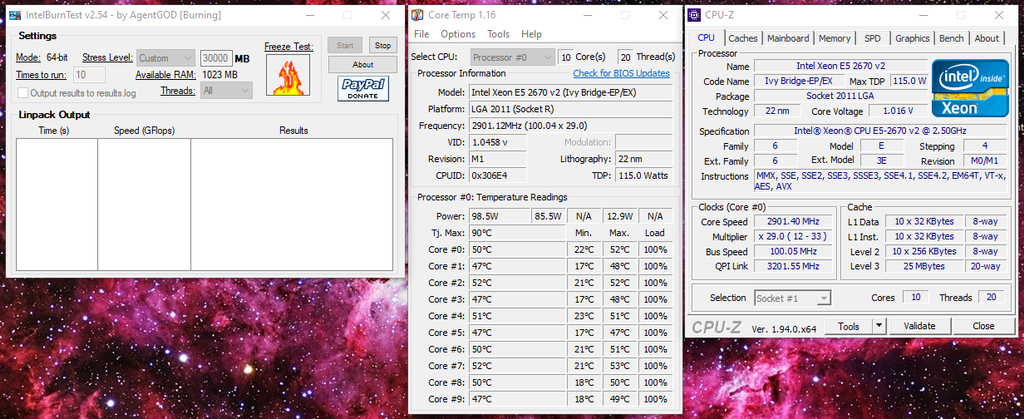
Task: Open the Select CPU processor dropdown
Action: pyautogui.click(x=513, y=57)
